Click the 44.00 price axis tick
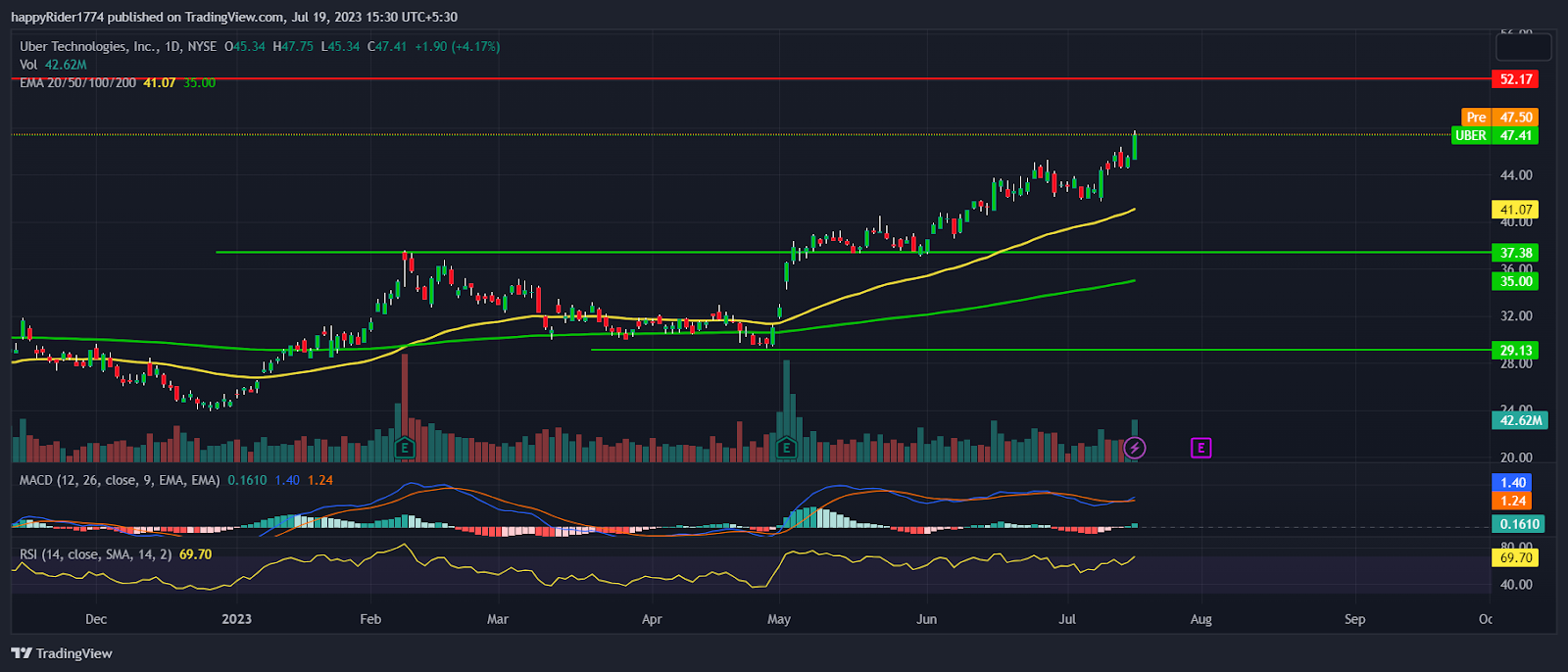Image resolution: width=1568 pixels, height=672 pixels. pyautogui.click(x=1516, y=175)
